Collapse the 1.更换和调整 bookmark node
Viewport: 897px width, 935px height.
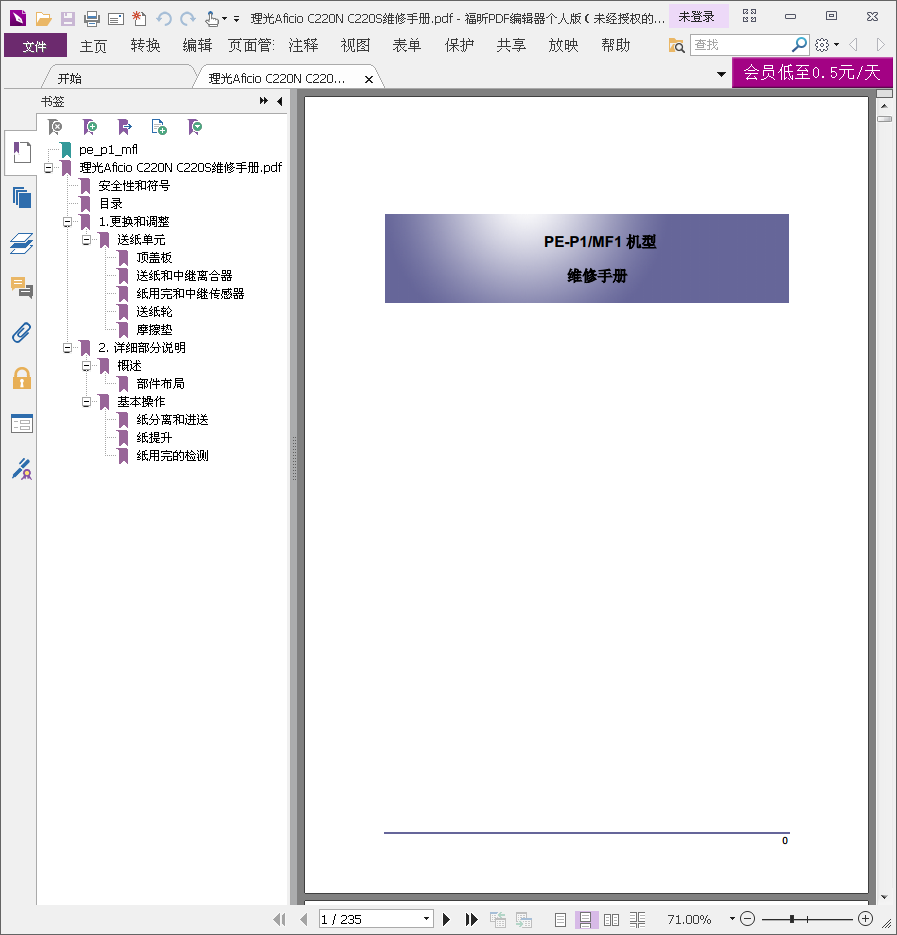(67, 222)
